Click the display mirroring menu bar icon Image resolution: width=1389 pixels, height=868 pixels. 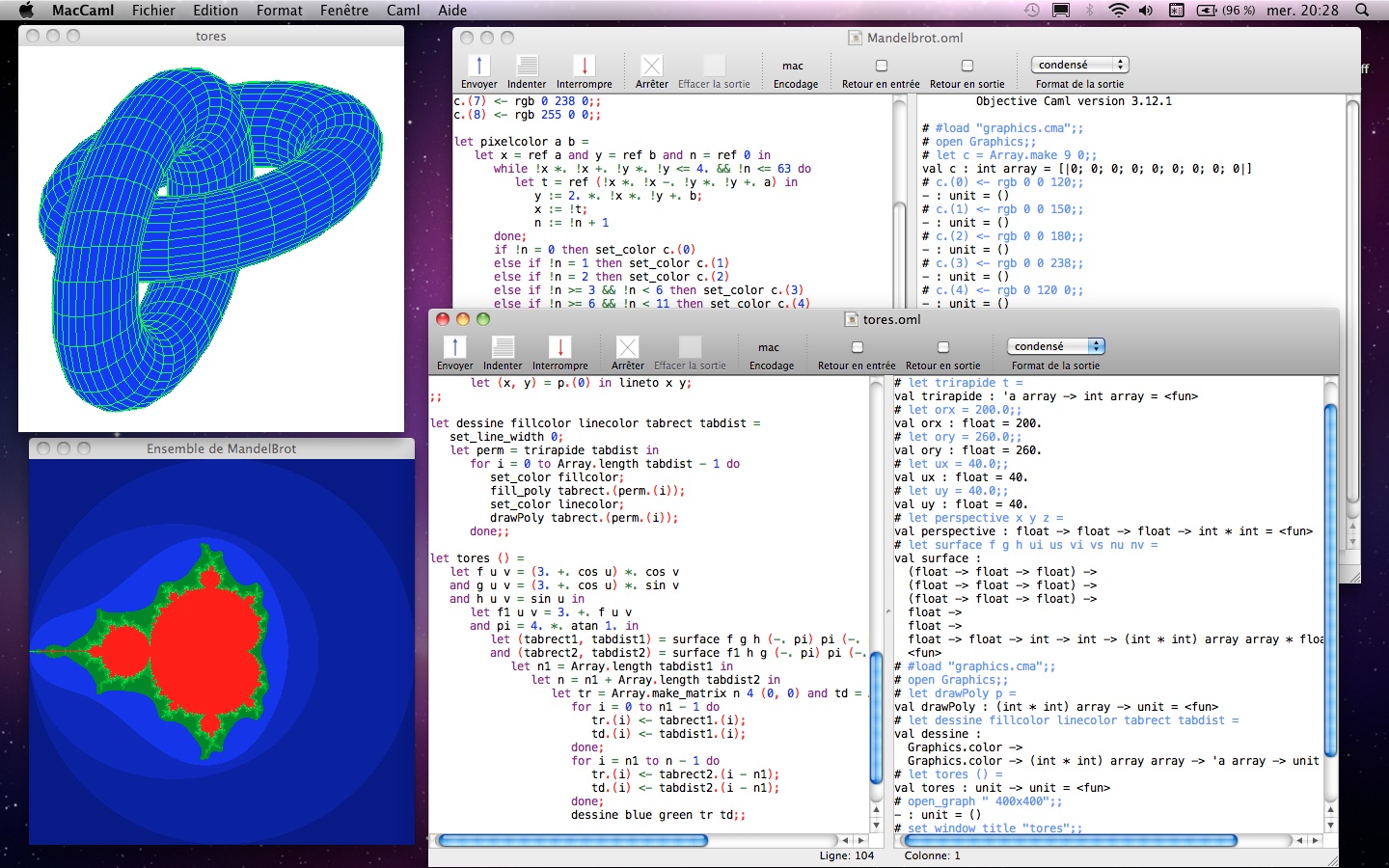[x=1061, y=11]
